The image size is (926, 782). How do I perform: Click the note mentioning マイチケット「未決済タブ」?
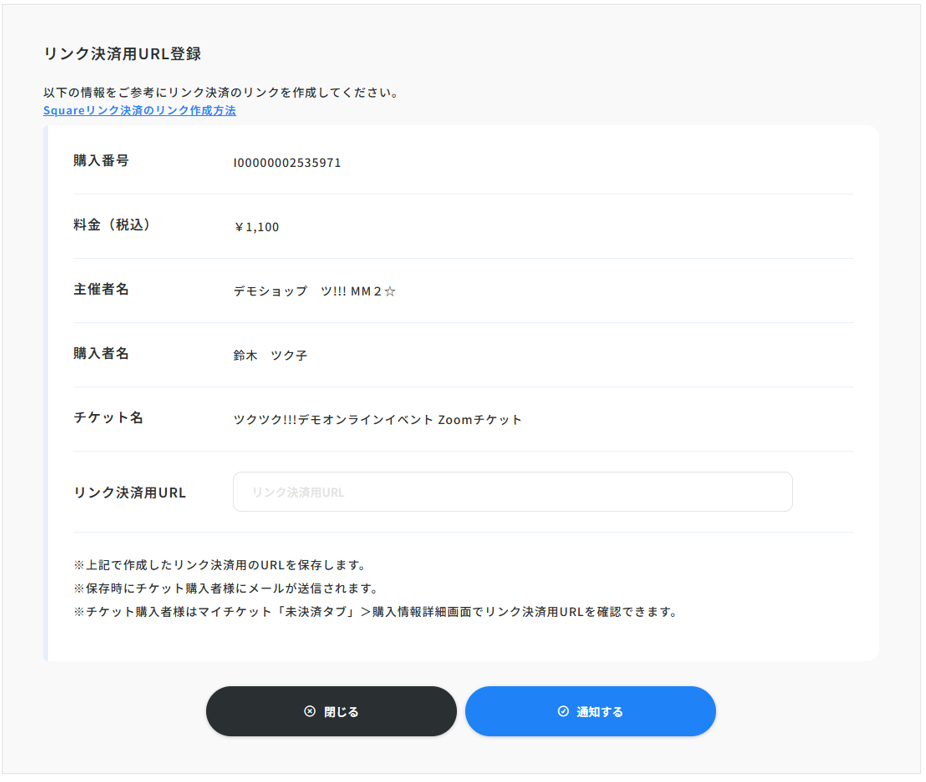pyautogui.click(x=376, y=612)
